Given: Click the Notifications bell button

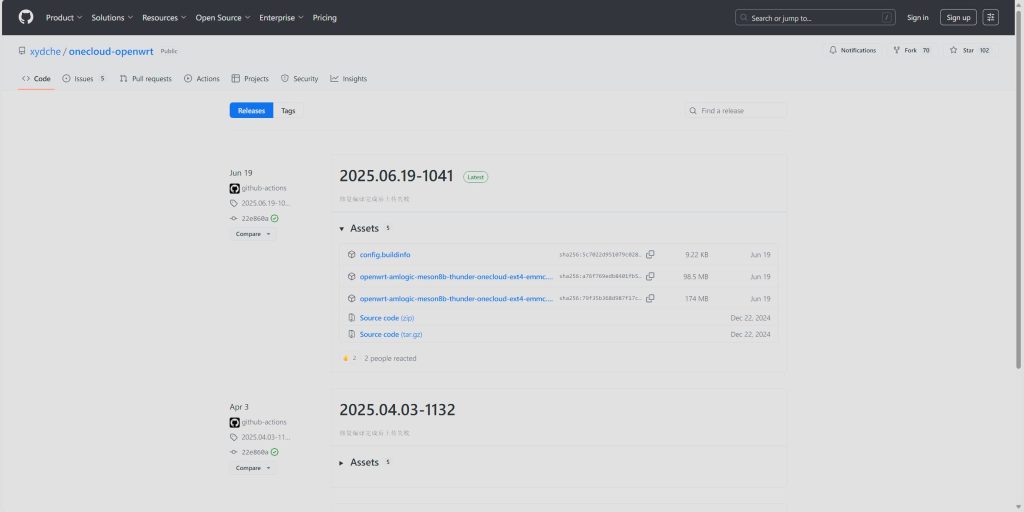Looking at the screenshot, I should point(853,50).
